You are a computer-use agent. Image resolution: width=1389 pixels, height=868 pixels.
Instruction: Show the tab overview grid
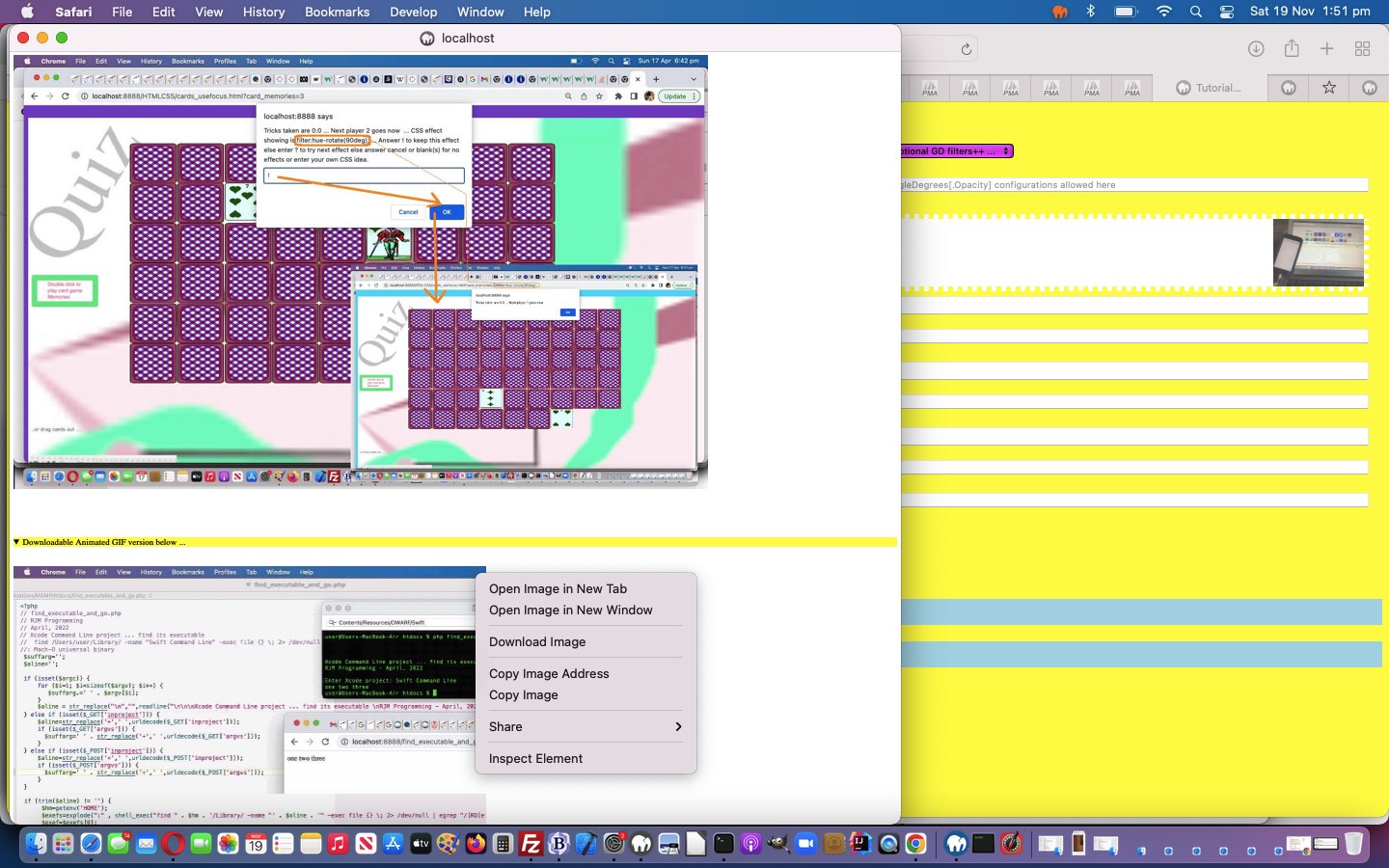click(x=1362, y=49)
